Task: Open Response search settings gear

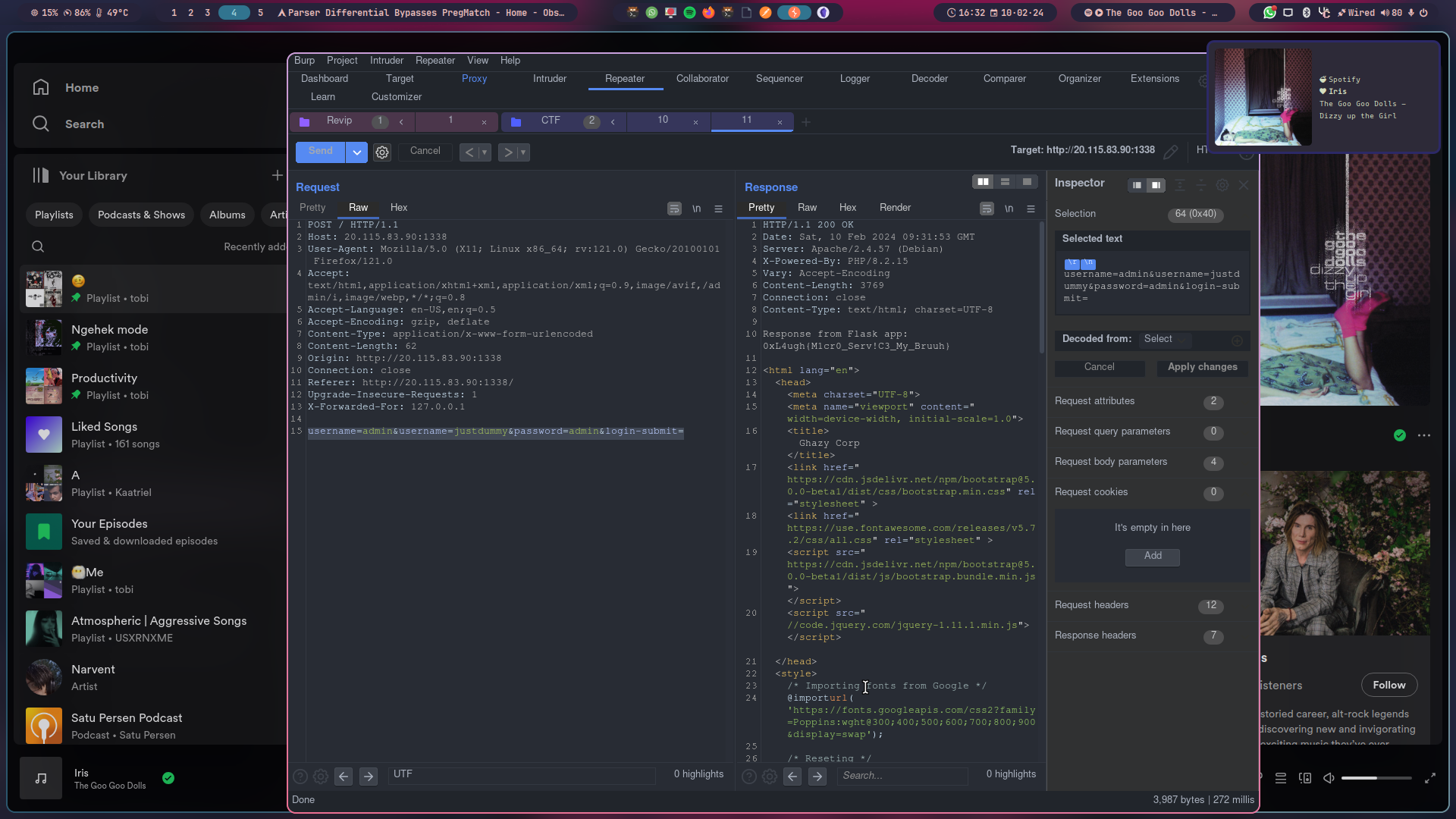Action: coord(770,776)
